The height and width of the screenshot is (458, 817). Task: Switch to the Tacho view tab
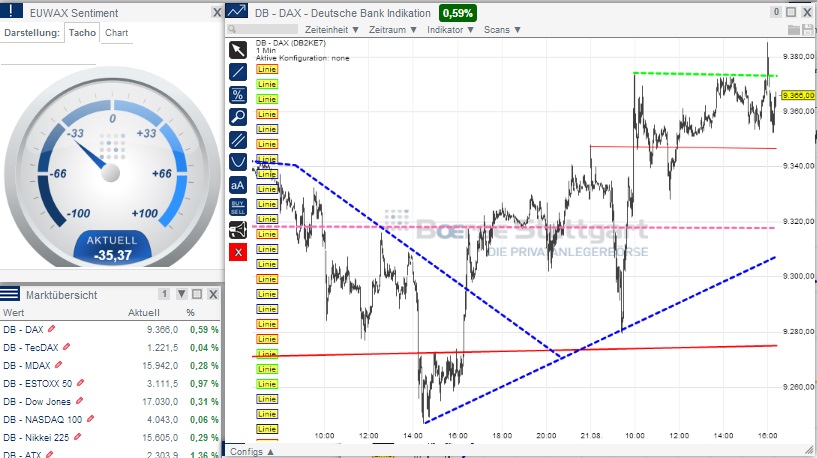[82, 33]
